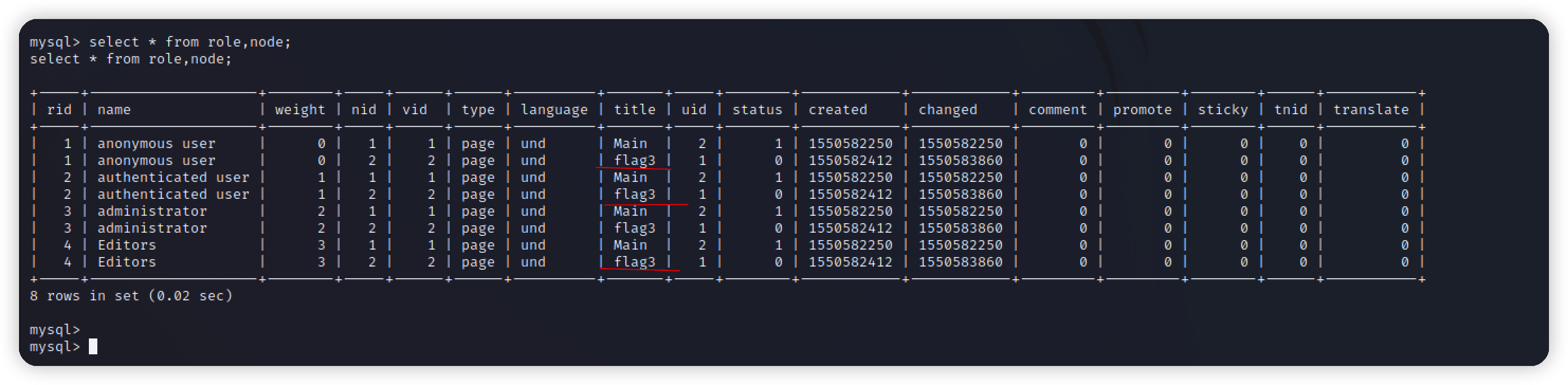Viewport: 1568px width, 385px height.
Task: Click the 'promote' column header
Action: (x=1142, y=110)
